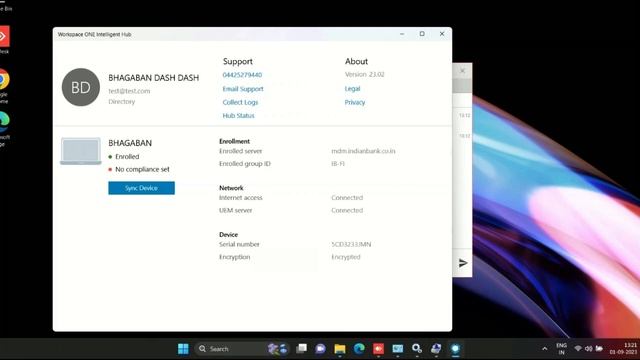The height and width of the screenshot is (360, 640).
Task: Launch Microsoft Edge from the taskbar
Action: coord(359,349)
